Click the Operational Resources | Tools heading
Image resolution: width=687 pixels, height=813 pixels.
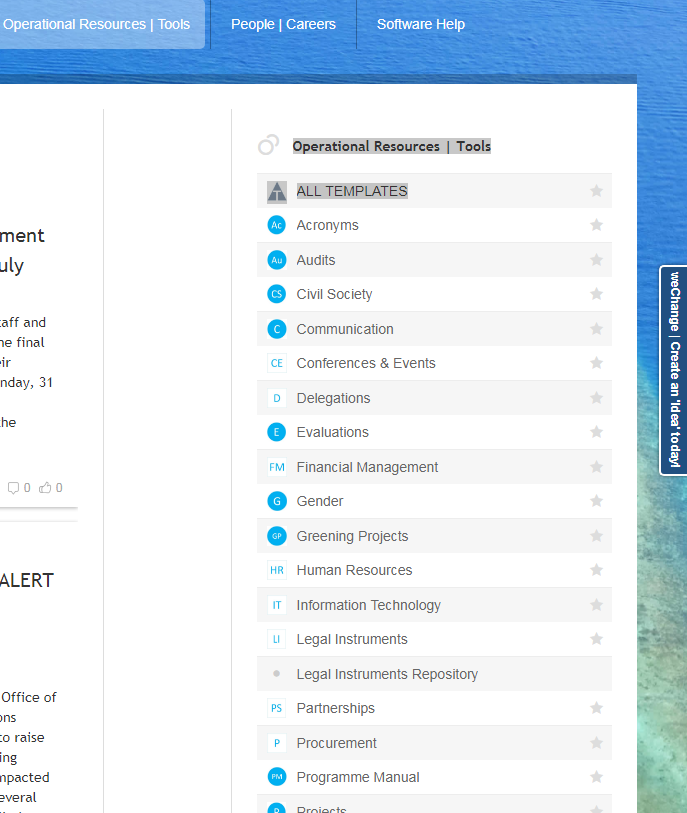[x=391, y=146]
